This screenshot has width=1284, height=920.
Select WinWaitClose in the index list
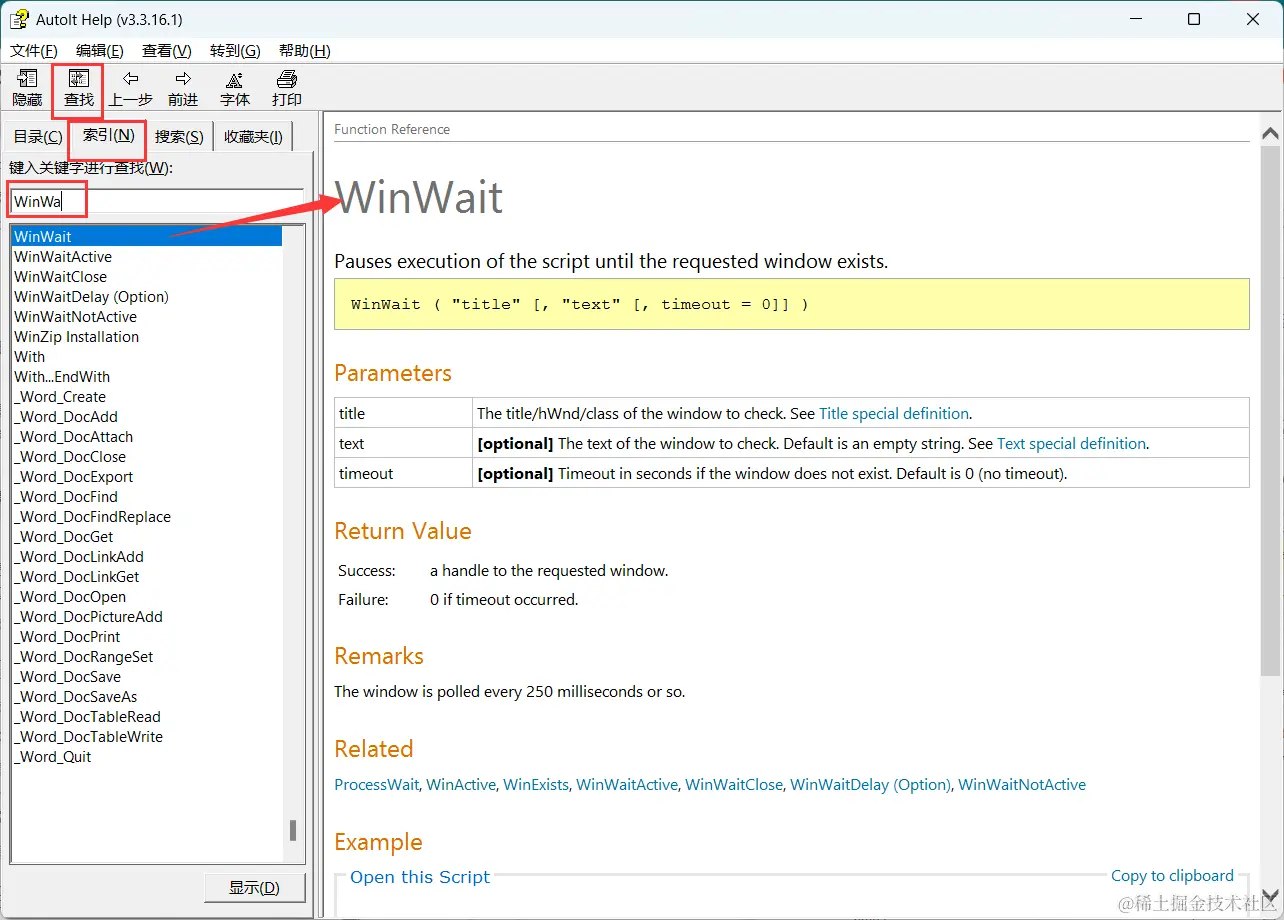[60, 277]
